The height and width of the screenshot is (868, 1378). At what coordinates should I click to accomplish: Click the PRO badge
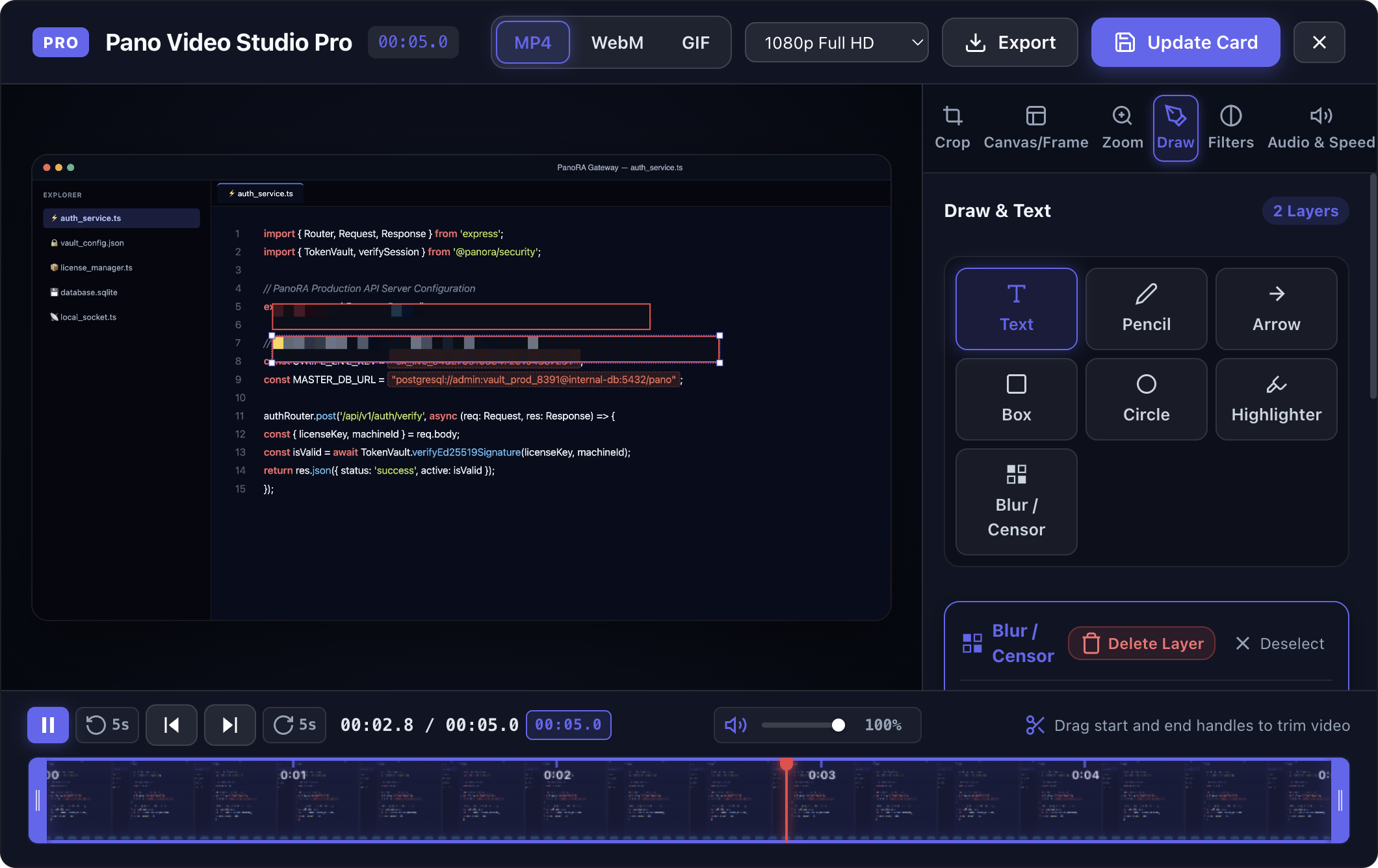60,42
